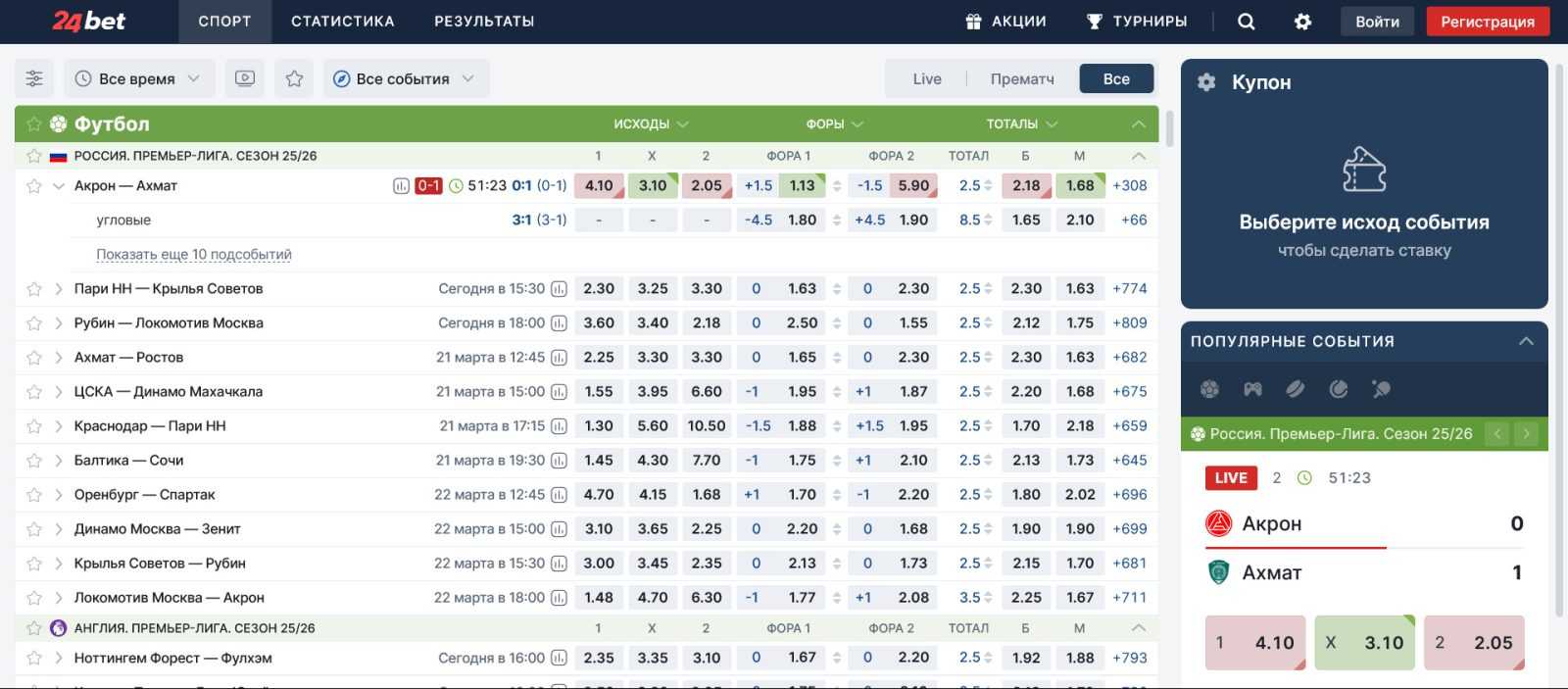The height and width of the screenshot is (689, 1568).
Task: Add Краснодар — Пари НН to favorites
Action: click(x=34, y=425)
